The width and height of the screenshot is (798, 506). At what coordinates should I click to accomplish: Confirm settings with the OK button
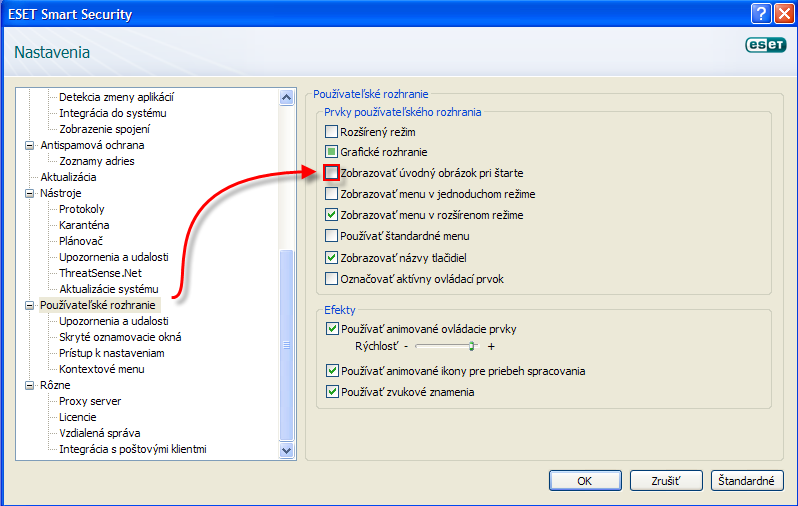tap(585, 481)
